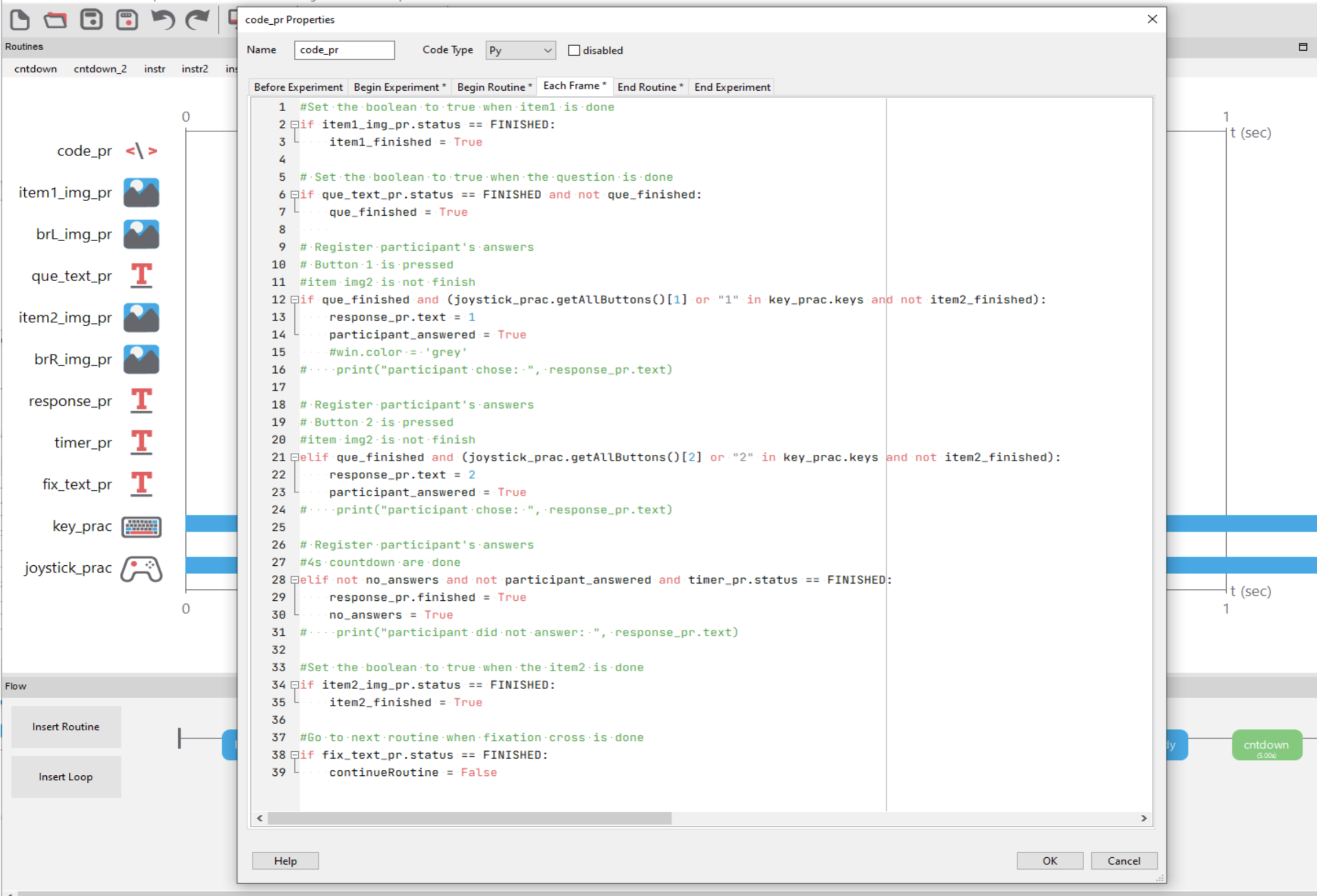Collapse the fold marker at line 2
This screenshot has width=1317, height=896.
click(294, 125)
